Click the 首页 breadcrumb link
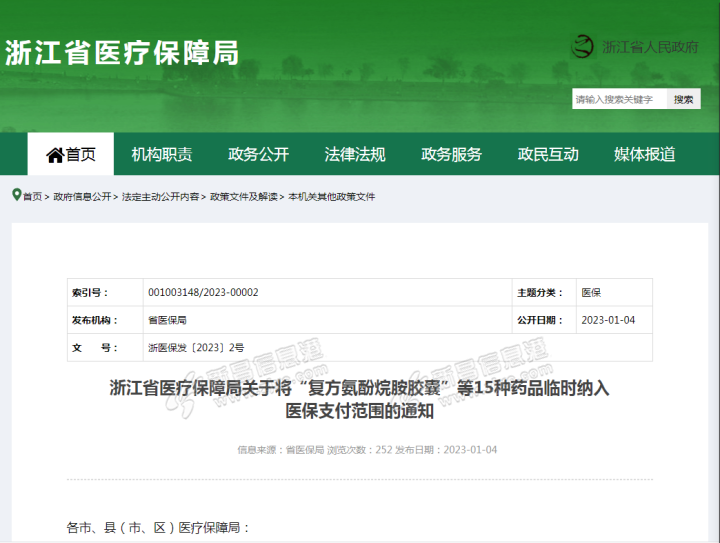Screen dimensions: 720x543 (33, 197)
